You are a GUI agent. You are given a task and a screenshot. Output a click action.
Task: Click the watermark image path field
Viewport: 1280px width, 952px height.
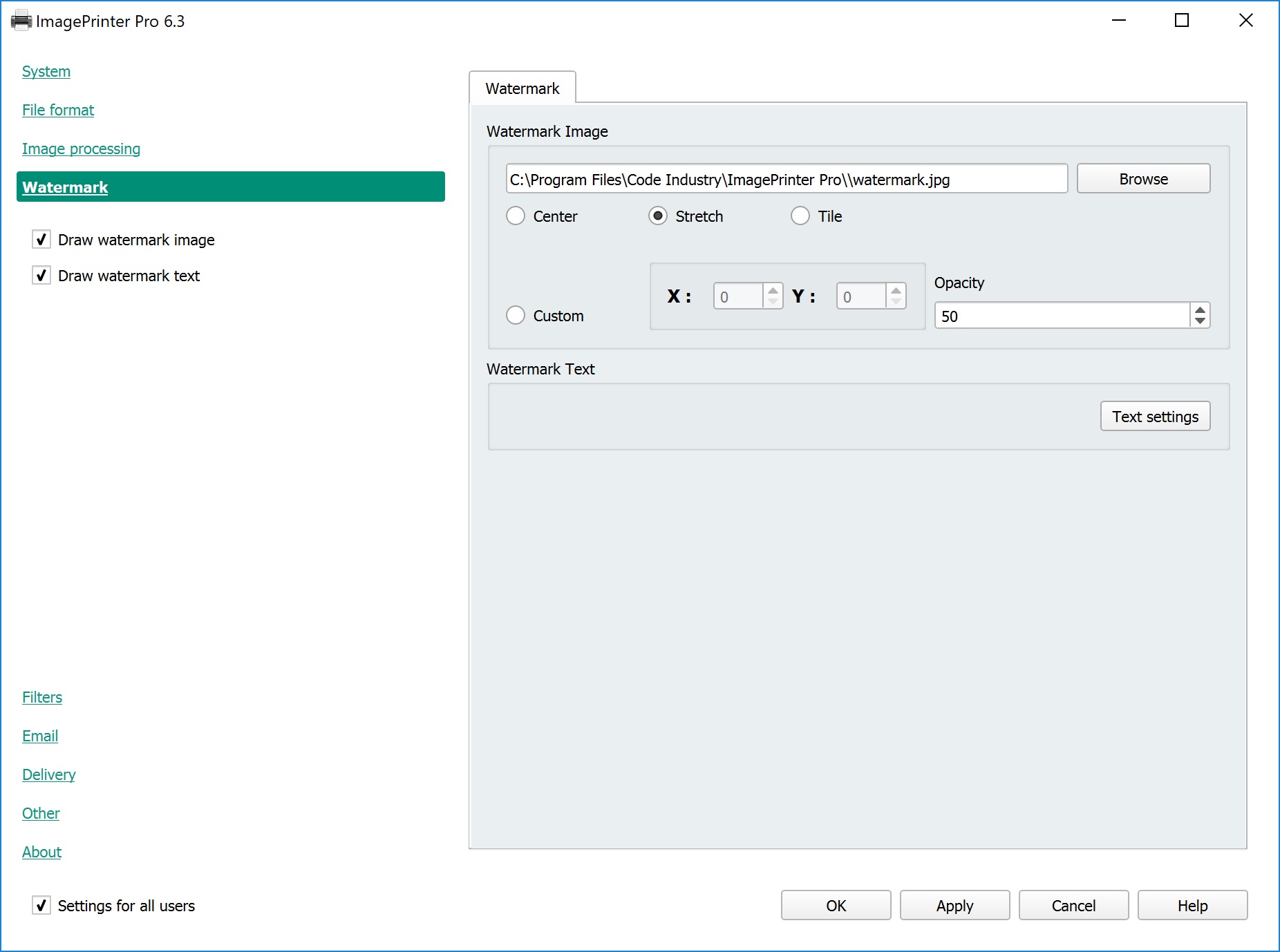tap(787, 180)
